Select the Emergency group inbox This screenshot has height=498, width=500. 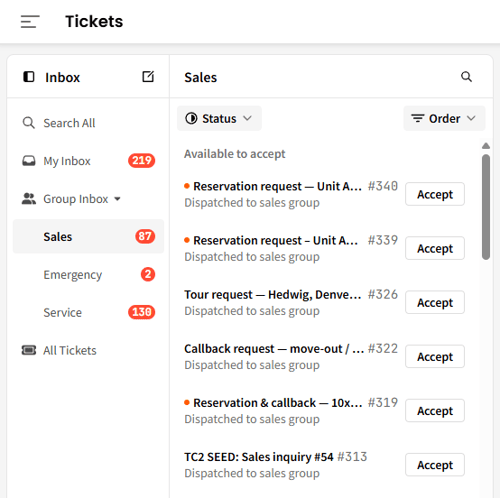click(88, 274)
